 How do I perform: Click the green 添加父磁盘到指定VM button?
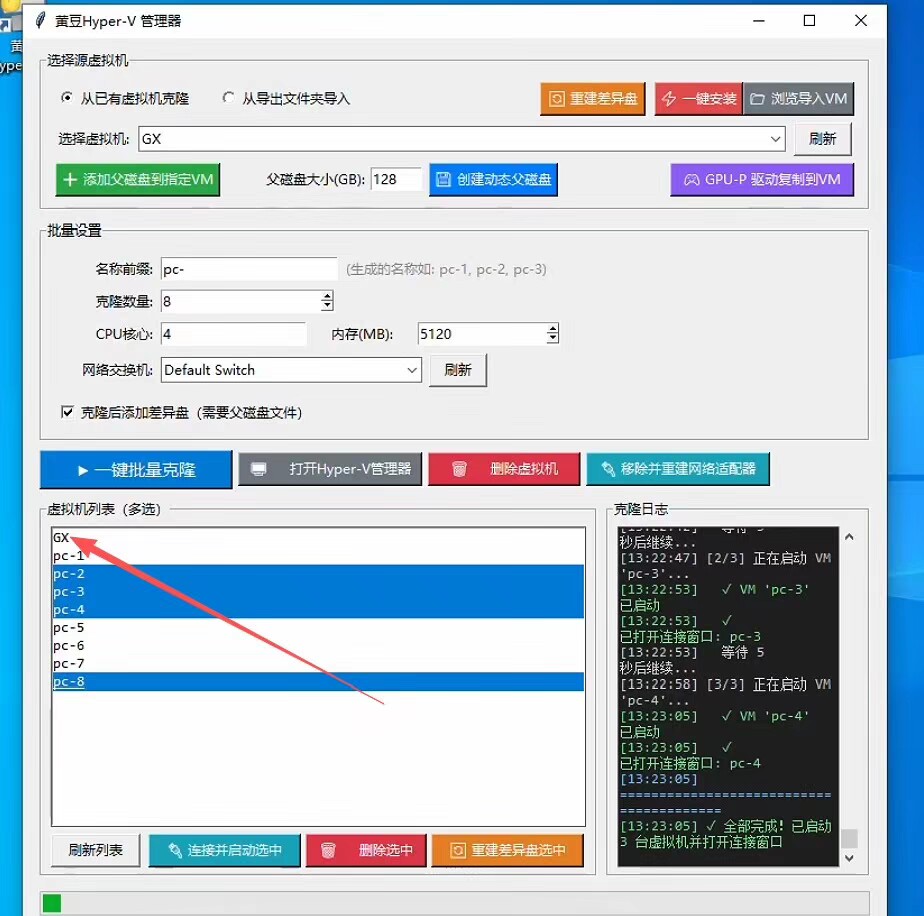(x=138, y=179)
